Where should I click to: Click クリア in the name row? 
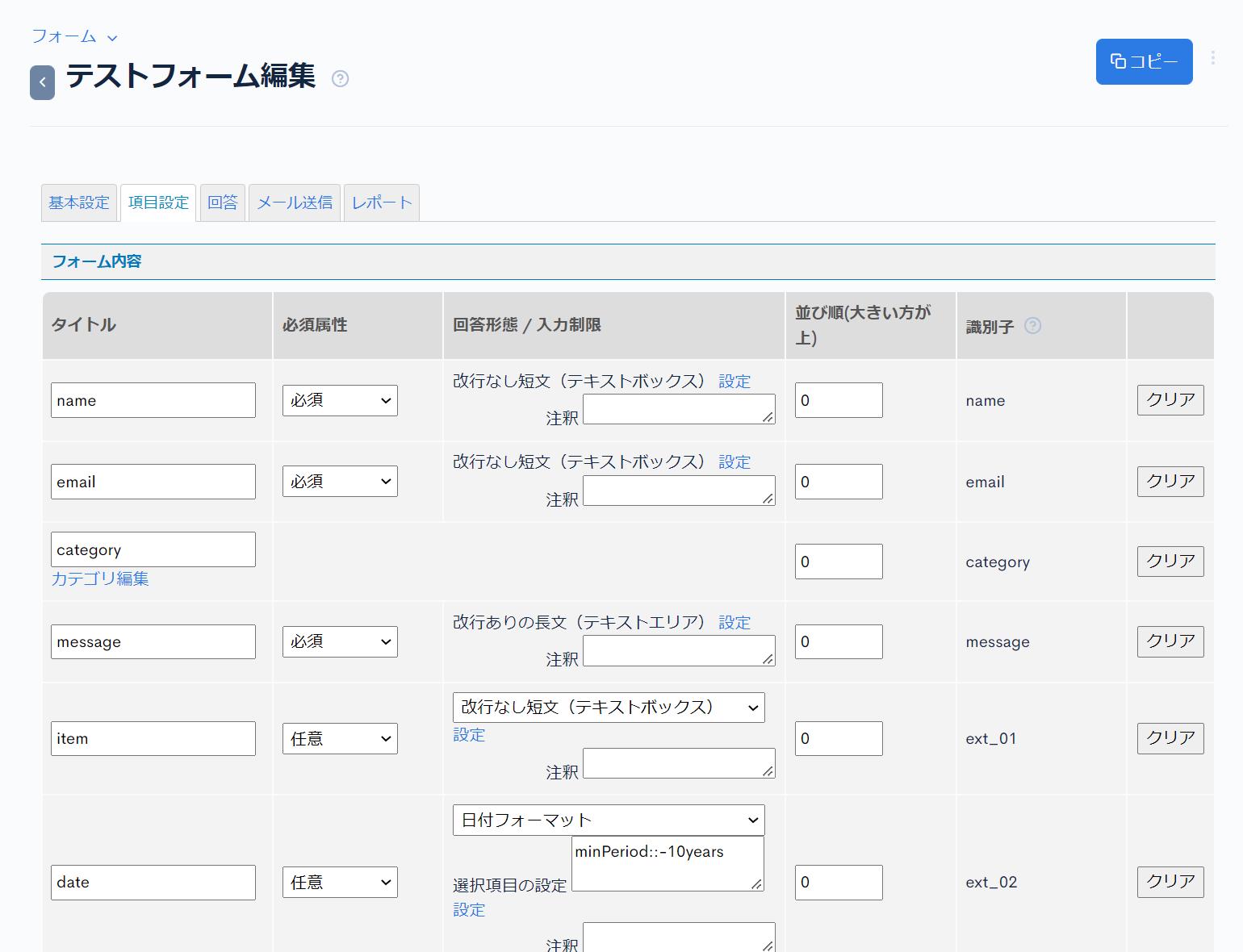pyautogui.click(x=1169, y=399)
